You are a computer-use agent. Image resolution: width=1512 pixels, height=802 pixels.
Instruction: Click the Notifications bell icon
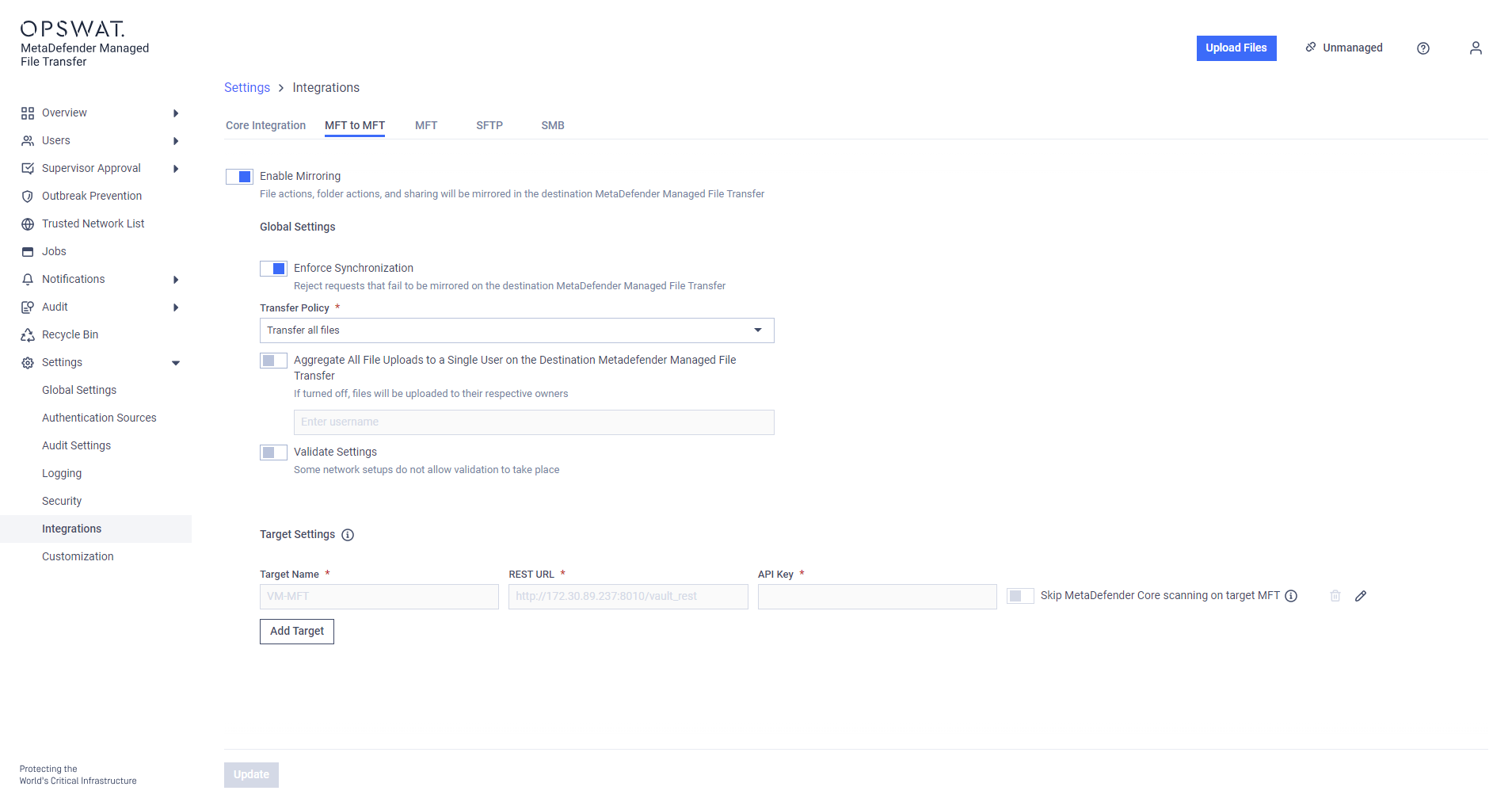point(28,280)
